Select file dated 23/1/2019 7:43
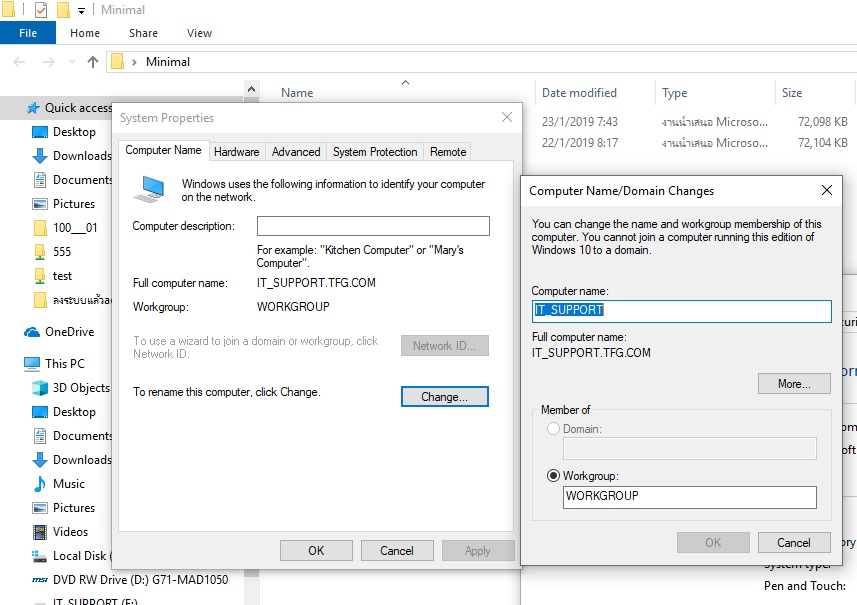 coord(694,122)
